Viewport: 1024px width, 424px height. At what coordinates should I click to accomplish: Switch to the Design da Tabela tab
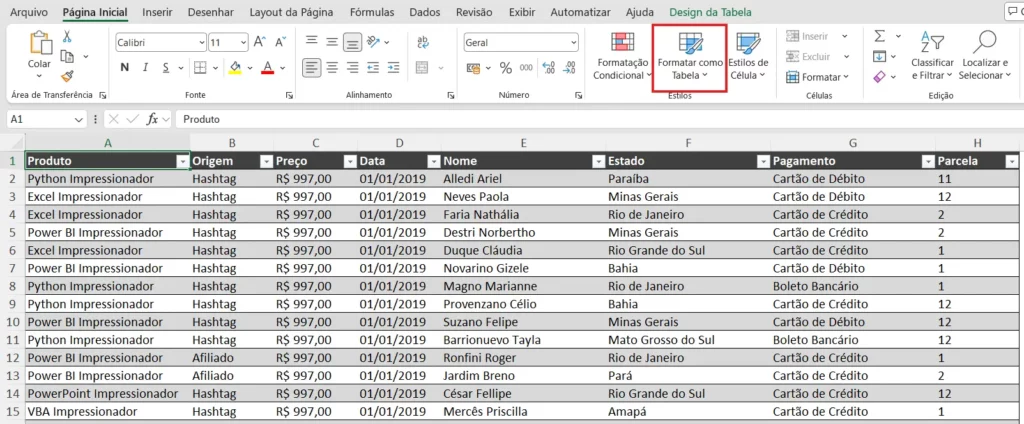point(711,12)
